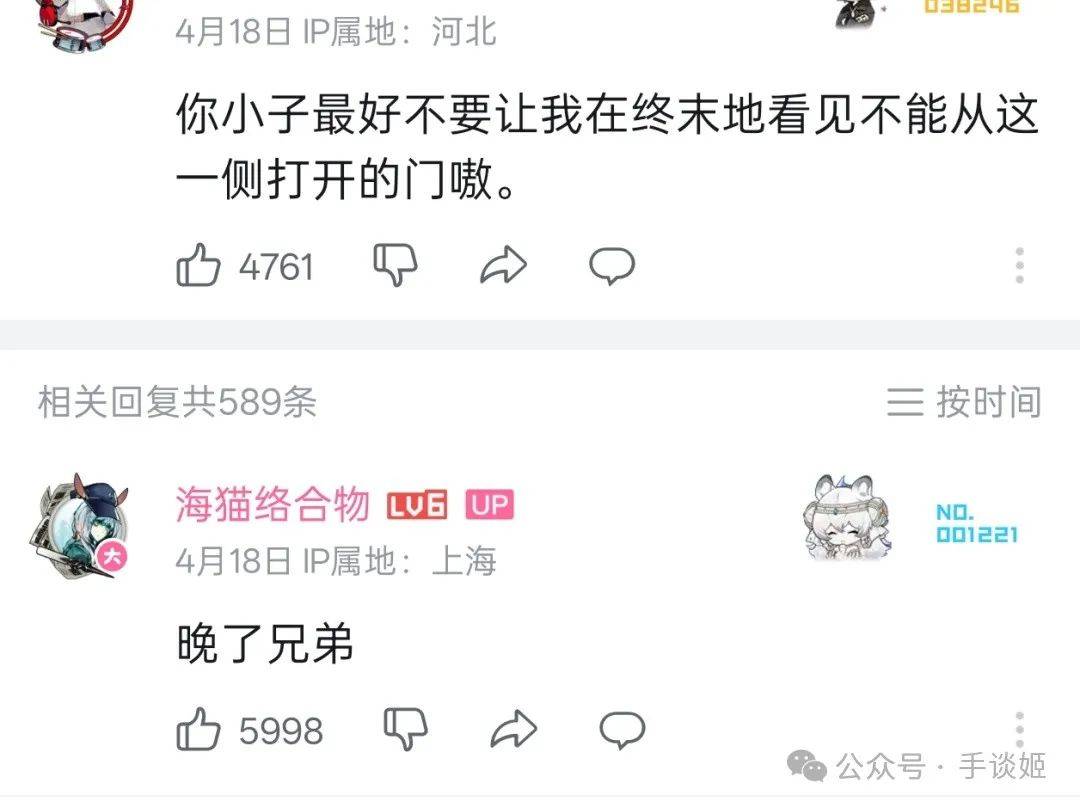The image size is (1080, 809).
Task: Share the 晚了兄弟 reply
Action: (514, 729)
